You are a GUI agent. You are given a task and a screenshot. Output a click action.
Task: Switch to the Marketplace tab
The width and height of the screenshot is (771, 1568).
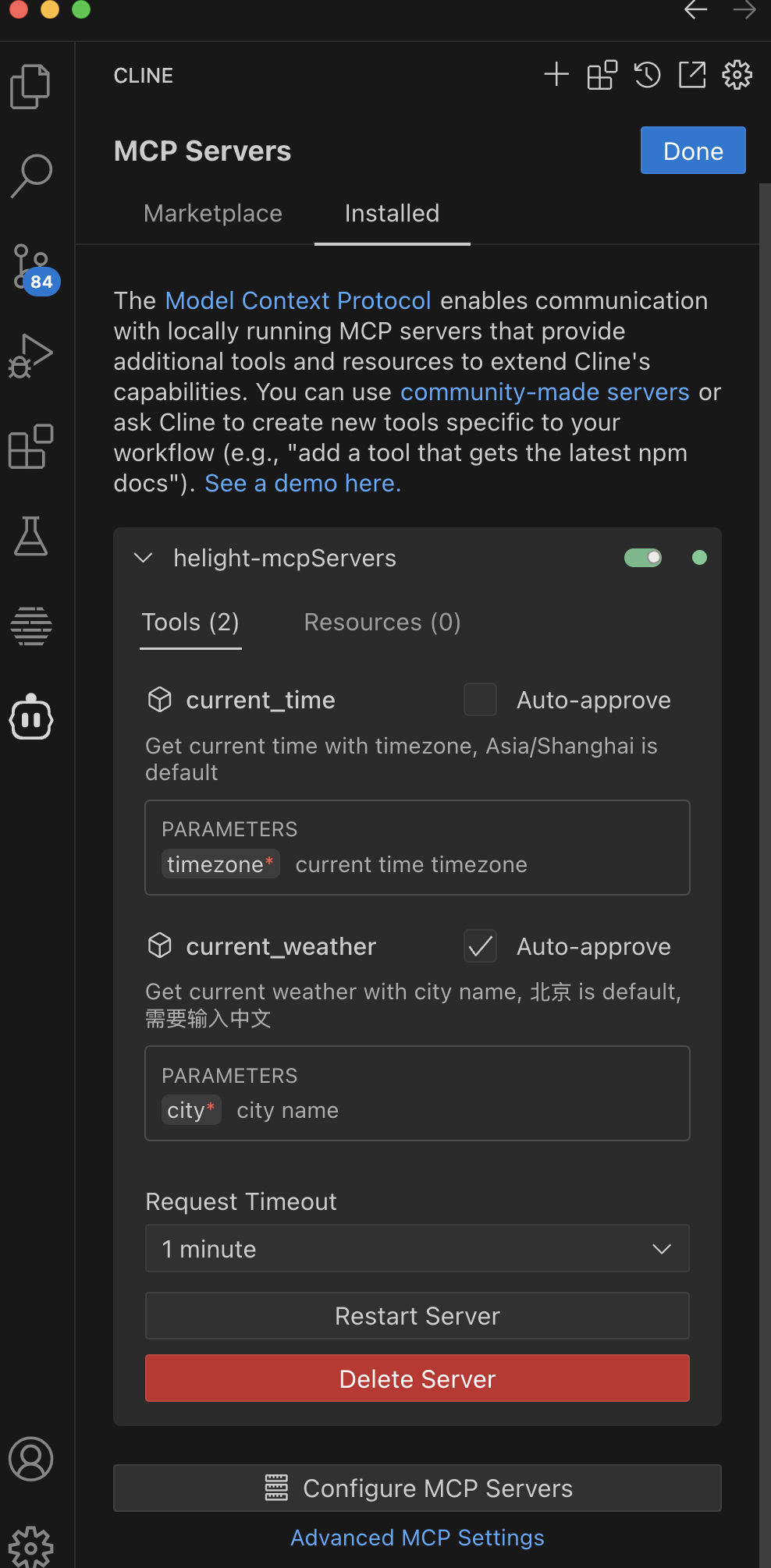[213, 213]
